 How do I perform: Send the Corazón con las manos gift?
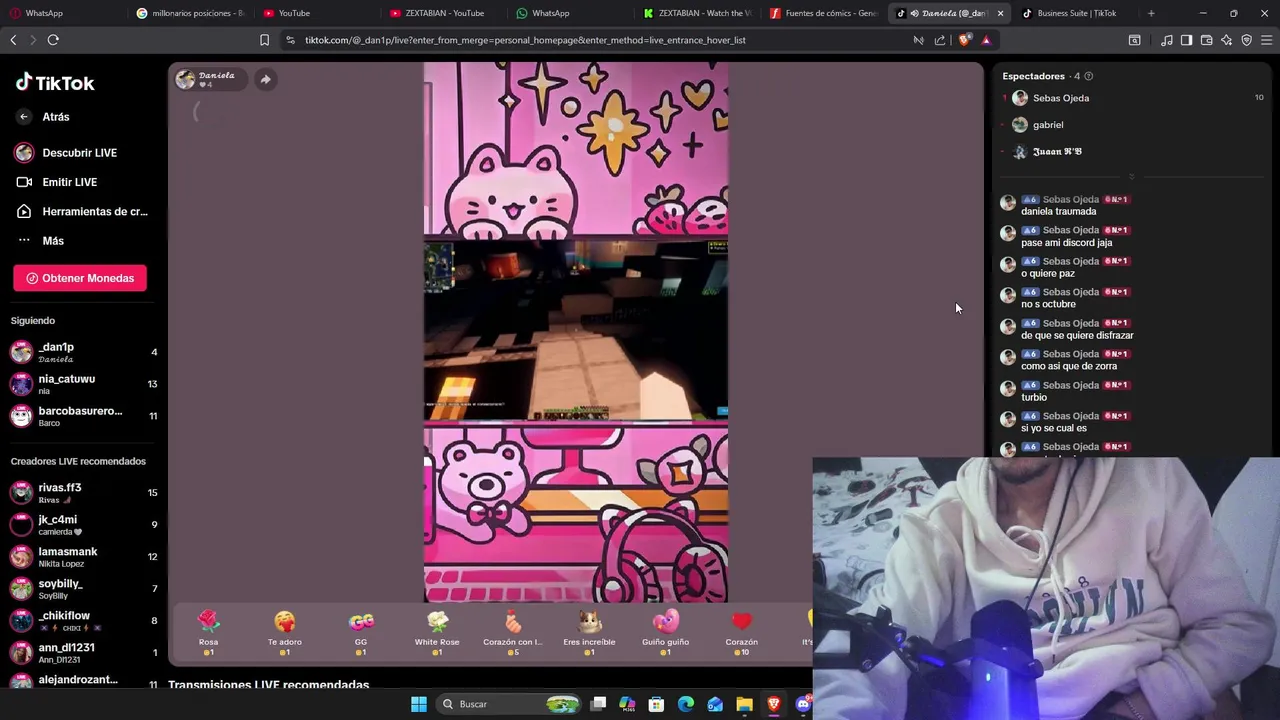(x=513, y=632)
